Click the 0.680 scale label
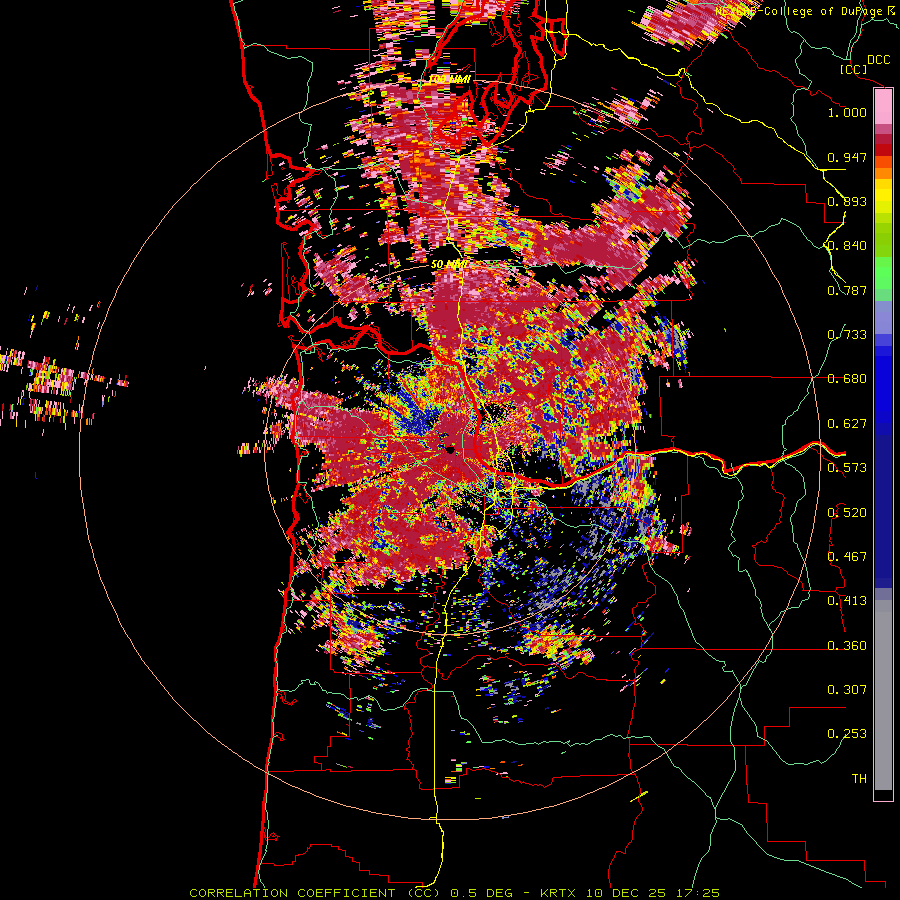 coord(847,379)
